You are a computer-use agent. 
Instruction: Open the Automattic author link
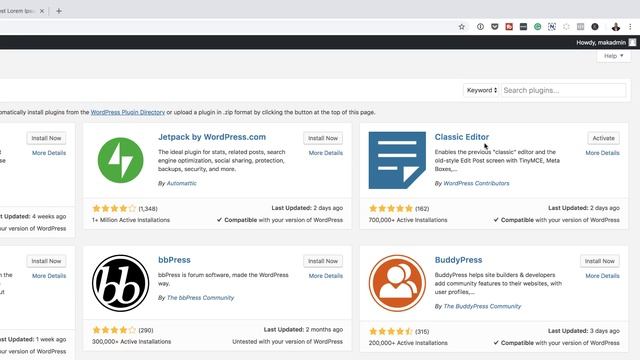pos(182,183)
